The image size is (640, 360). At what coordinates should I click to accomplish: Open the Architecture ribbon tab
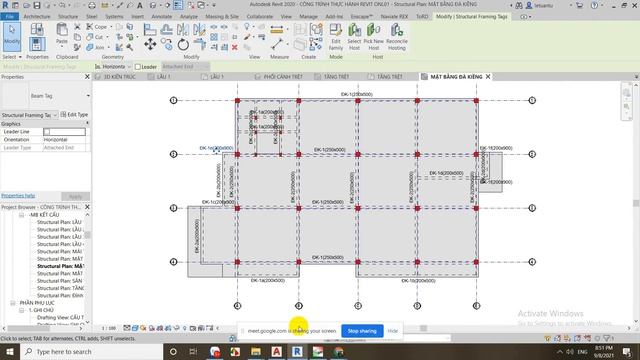click(x=37, y=16)
